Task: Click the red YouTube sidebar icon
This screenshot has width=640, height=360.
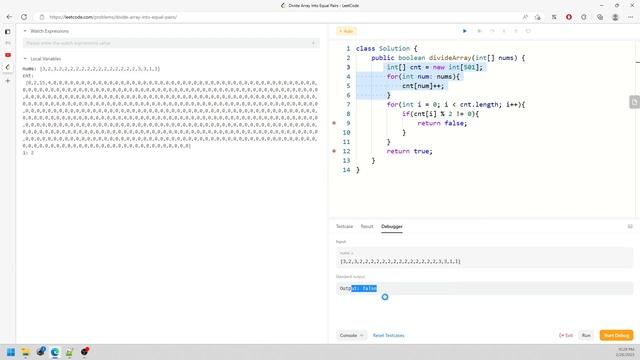Action: pos(8,55)
